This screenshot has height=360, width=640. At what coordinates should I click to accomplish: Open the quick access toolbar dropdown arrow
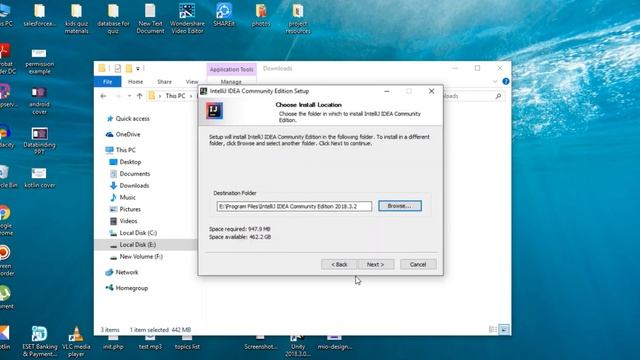pyautogui.click(x=138, y=68)
